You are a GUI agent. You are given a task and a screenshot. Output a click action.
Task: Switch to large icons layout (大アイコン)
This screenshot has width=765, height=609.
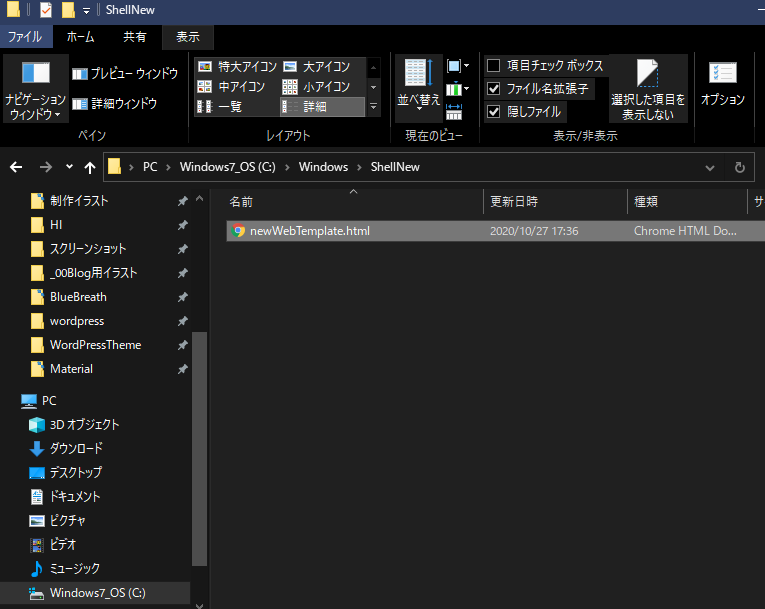pos(317,66)
